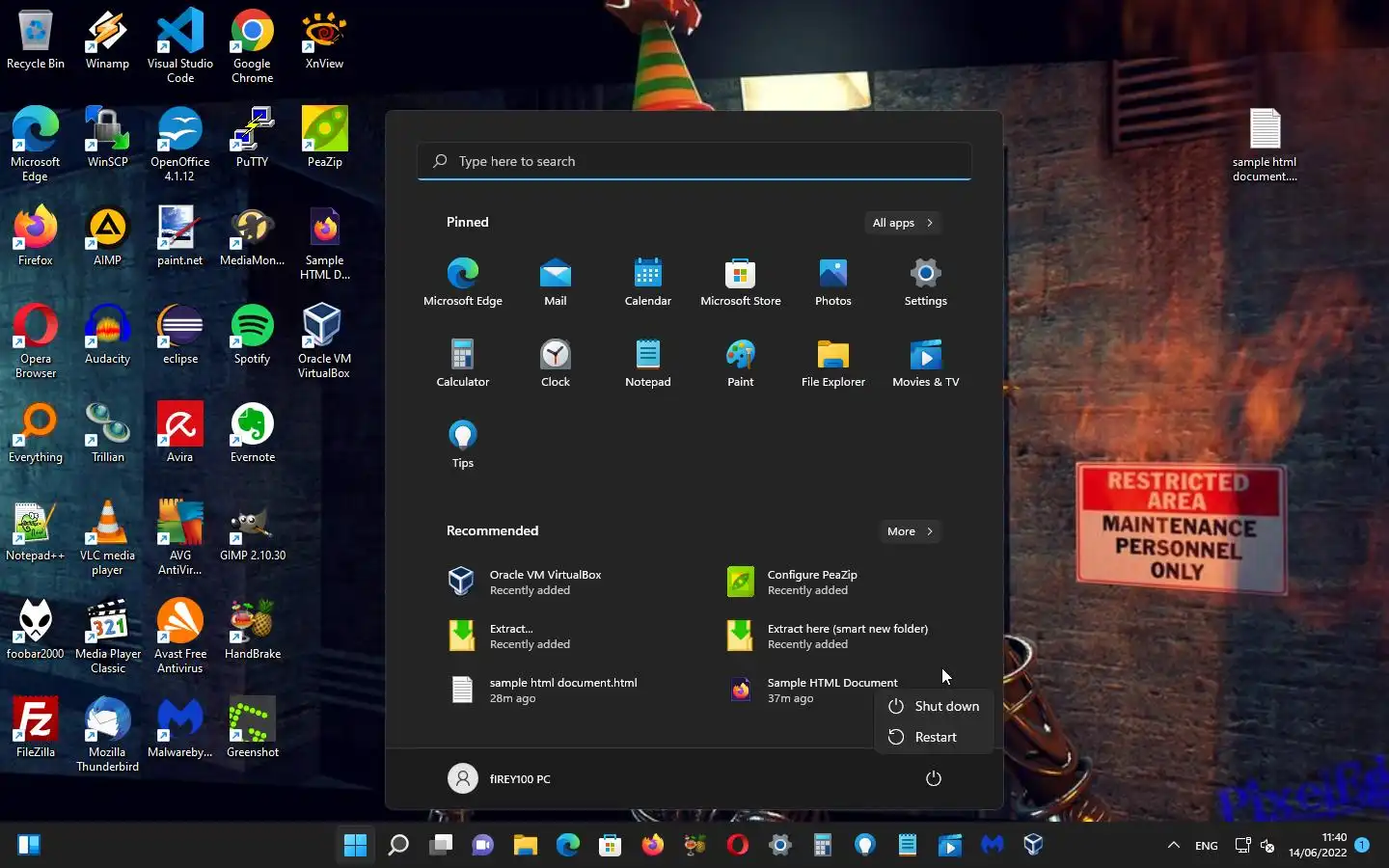Viewport: 1389px width, 868px height.
Task: Select FileZilla desktop shortcut
Action: coord(36,728)
